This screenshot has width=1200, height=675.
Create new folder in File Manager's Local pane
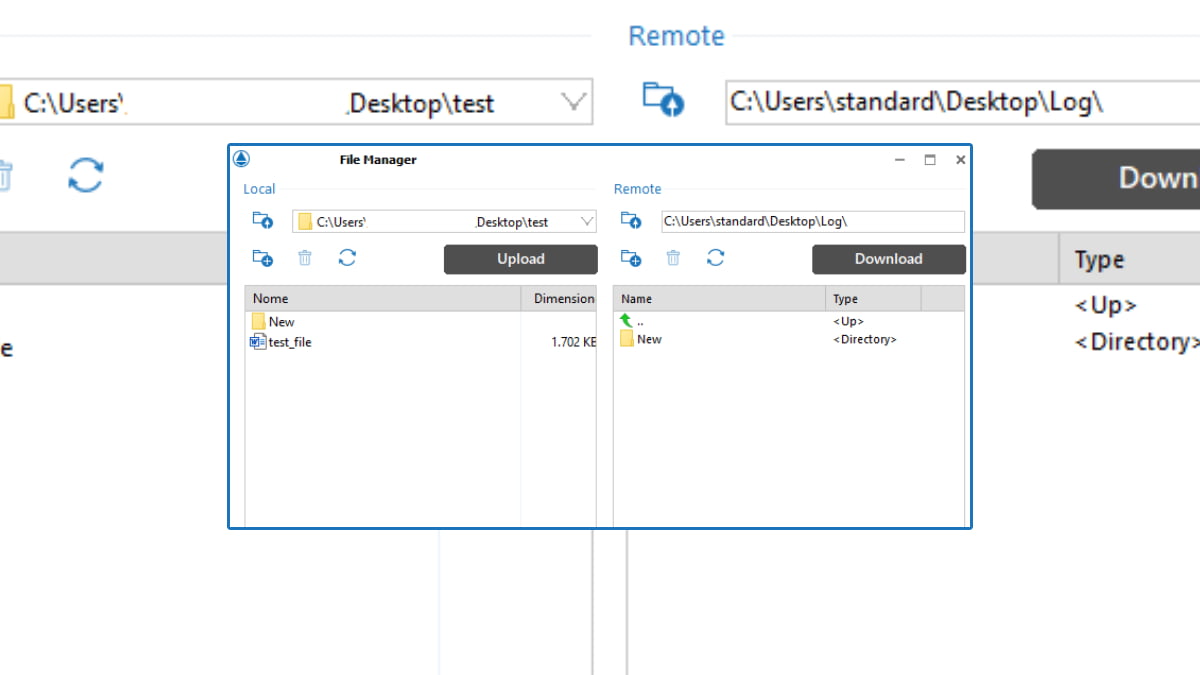click(x=262, y=258)
